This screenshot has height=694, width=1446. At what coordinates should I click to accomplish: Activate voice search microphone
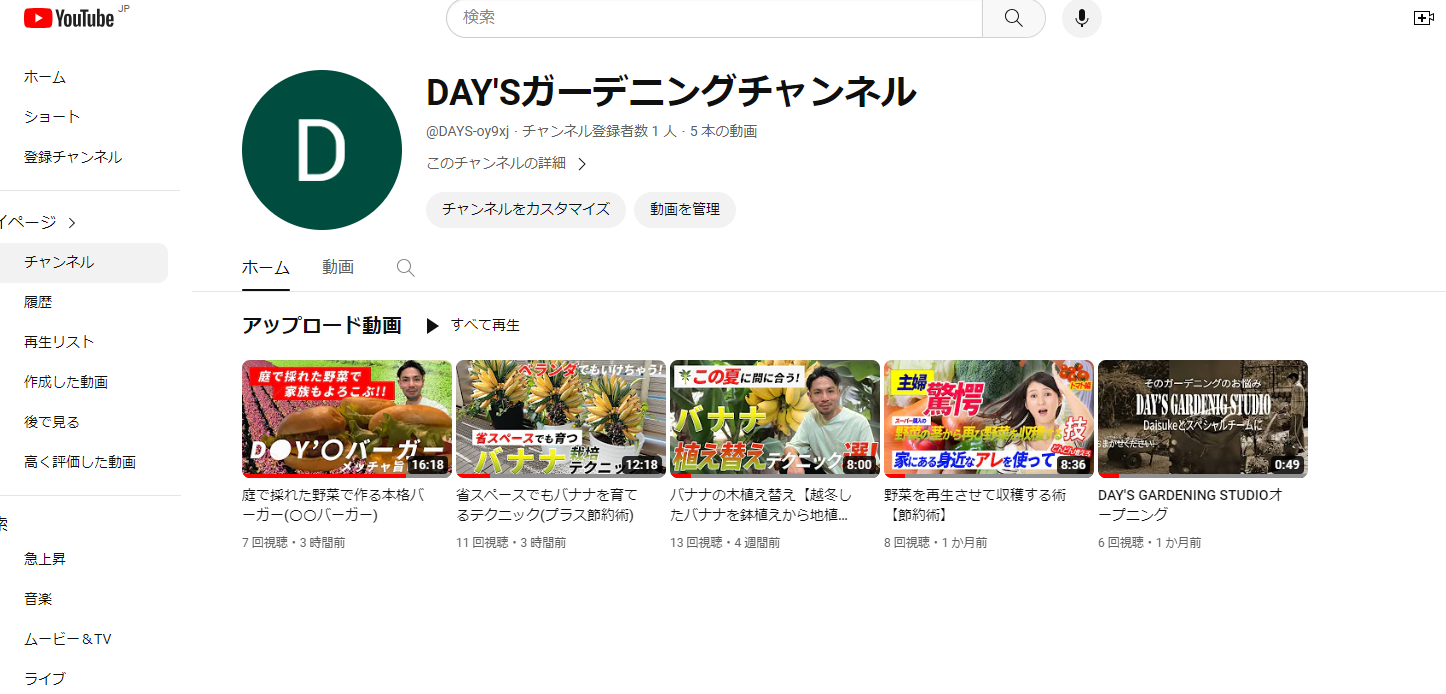[x=1081, y=18]
